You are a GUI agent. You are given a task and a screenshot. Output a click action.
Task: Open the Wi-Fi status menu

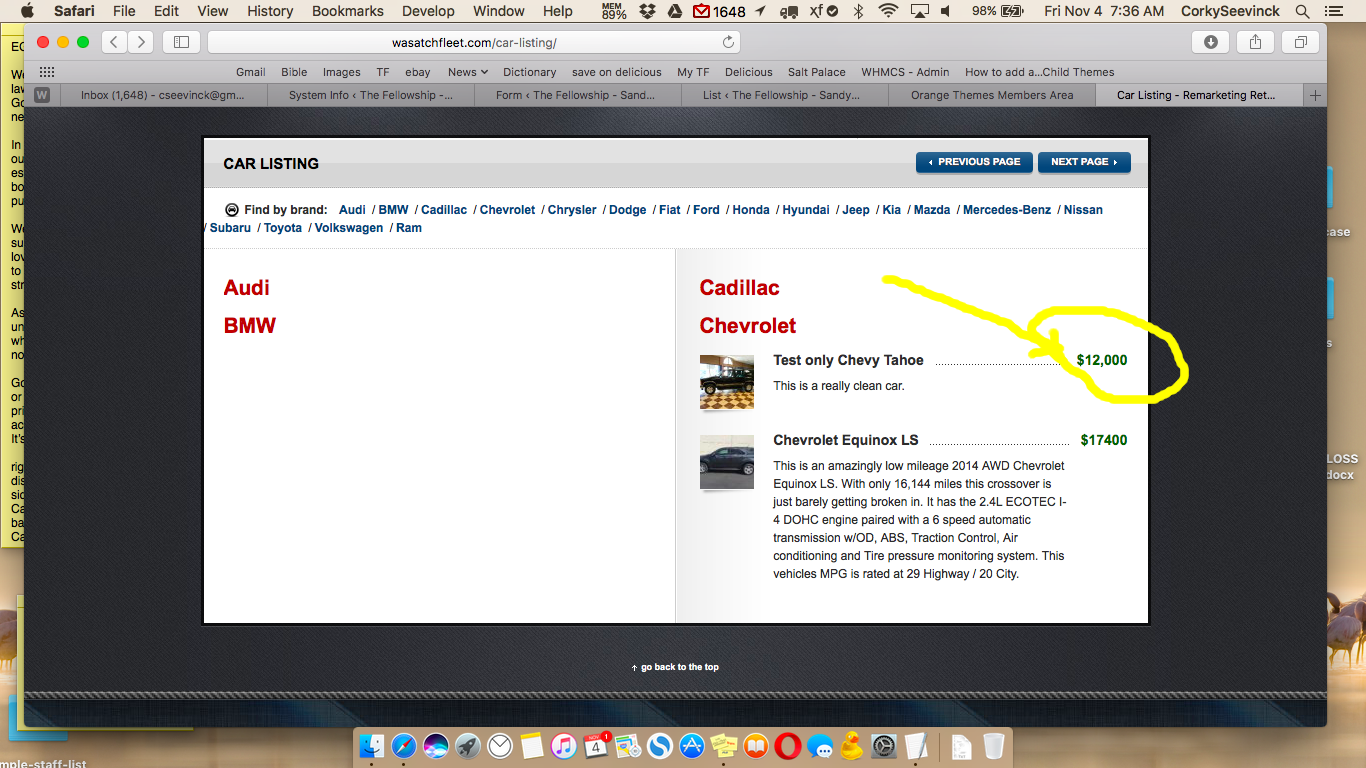pos(888,11)
